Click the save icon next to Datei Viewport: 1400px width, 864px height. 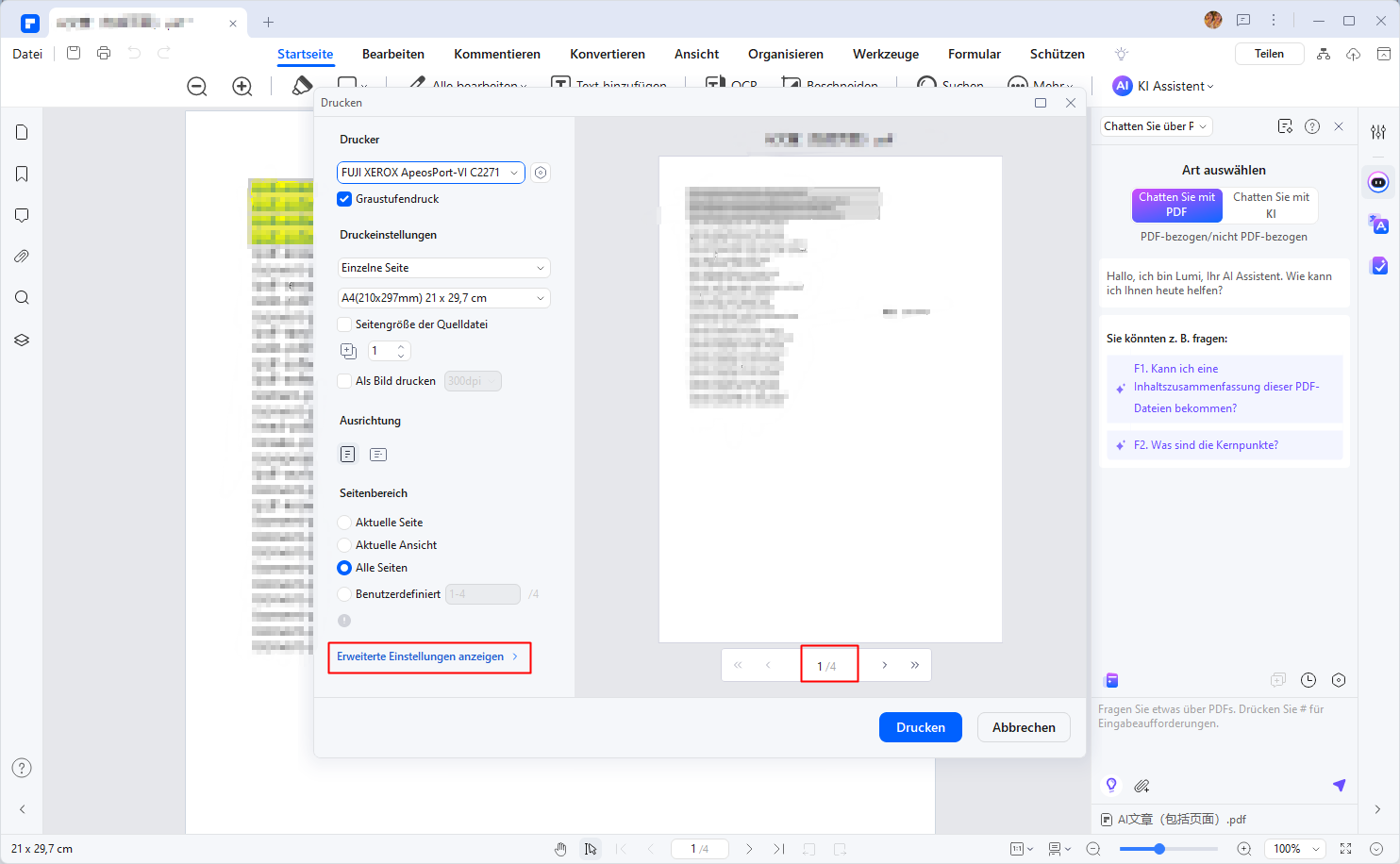(x=74, y=53)
